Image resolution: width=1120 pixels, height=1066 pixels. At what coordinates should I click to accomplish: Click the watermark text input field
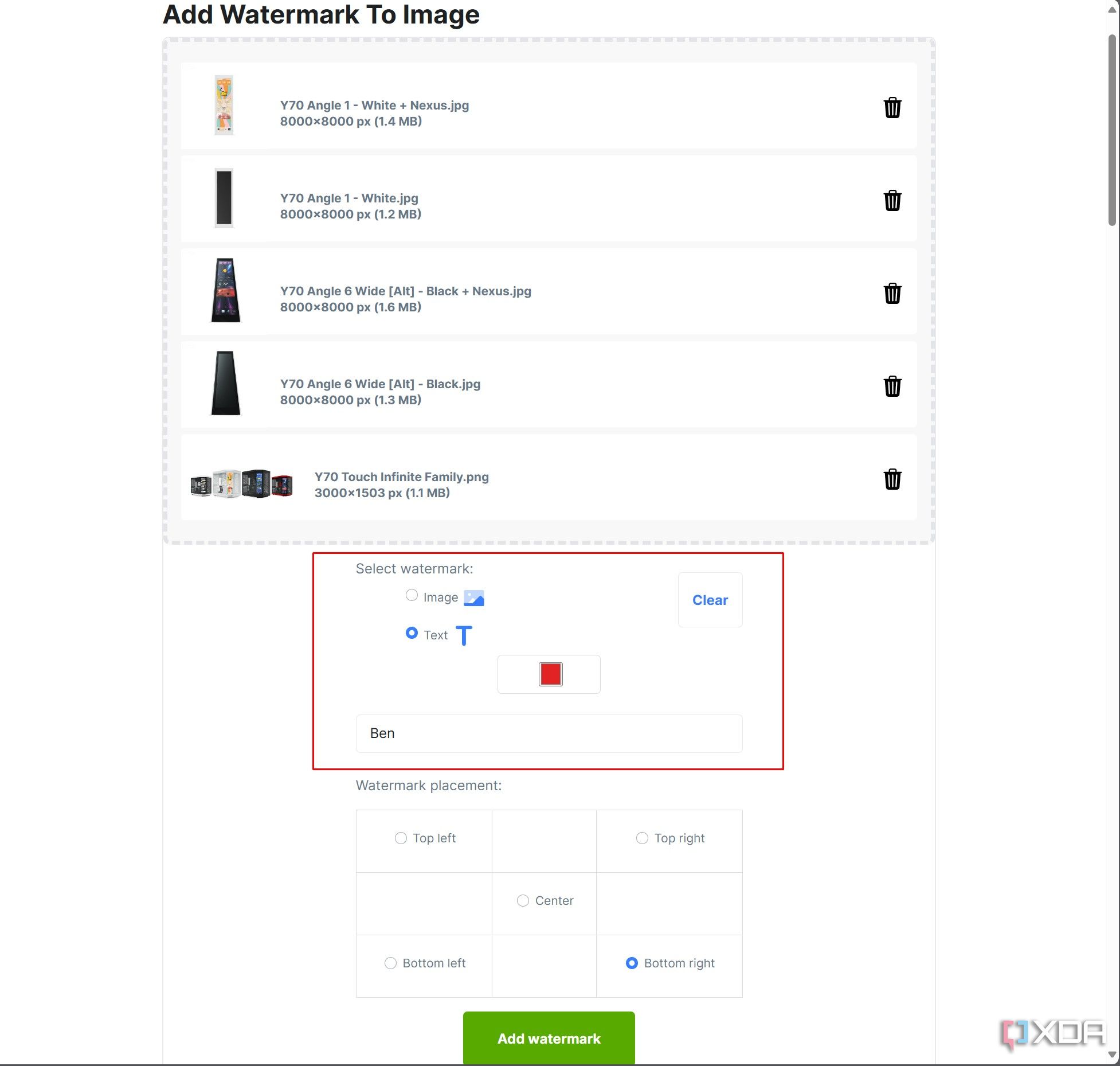tap(548, 733)
